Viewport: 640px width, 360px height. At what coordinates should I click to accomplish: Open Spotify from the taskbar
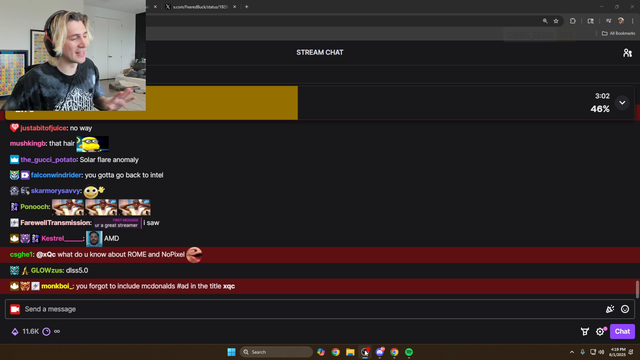(x=409, y=352)
